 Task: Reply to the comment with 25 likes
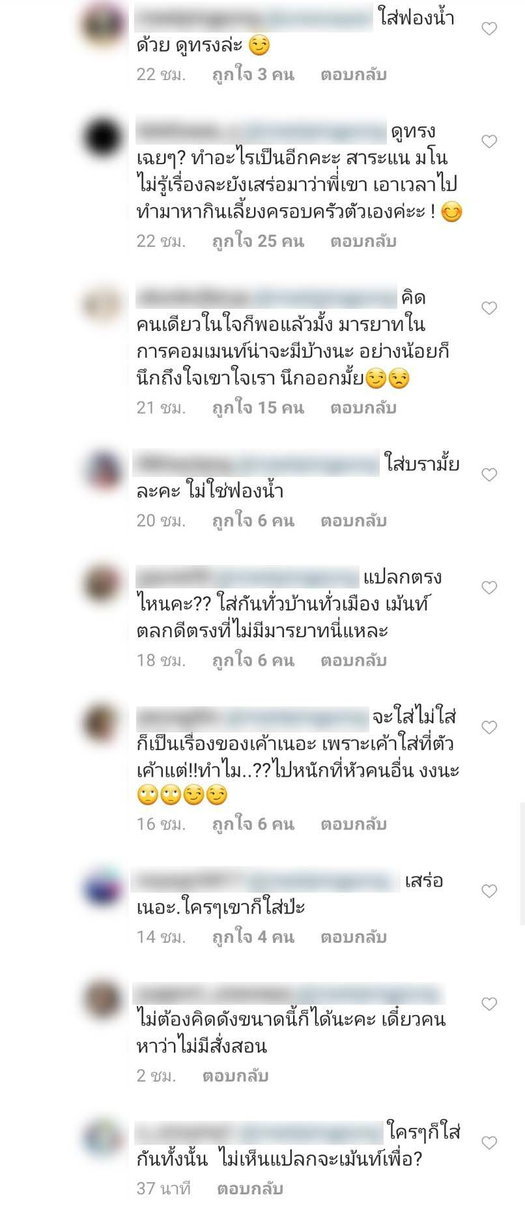(353, 242)
